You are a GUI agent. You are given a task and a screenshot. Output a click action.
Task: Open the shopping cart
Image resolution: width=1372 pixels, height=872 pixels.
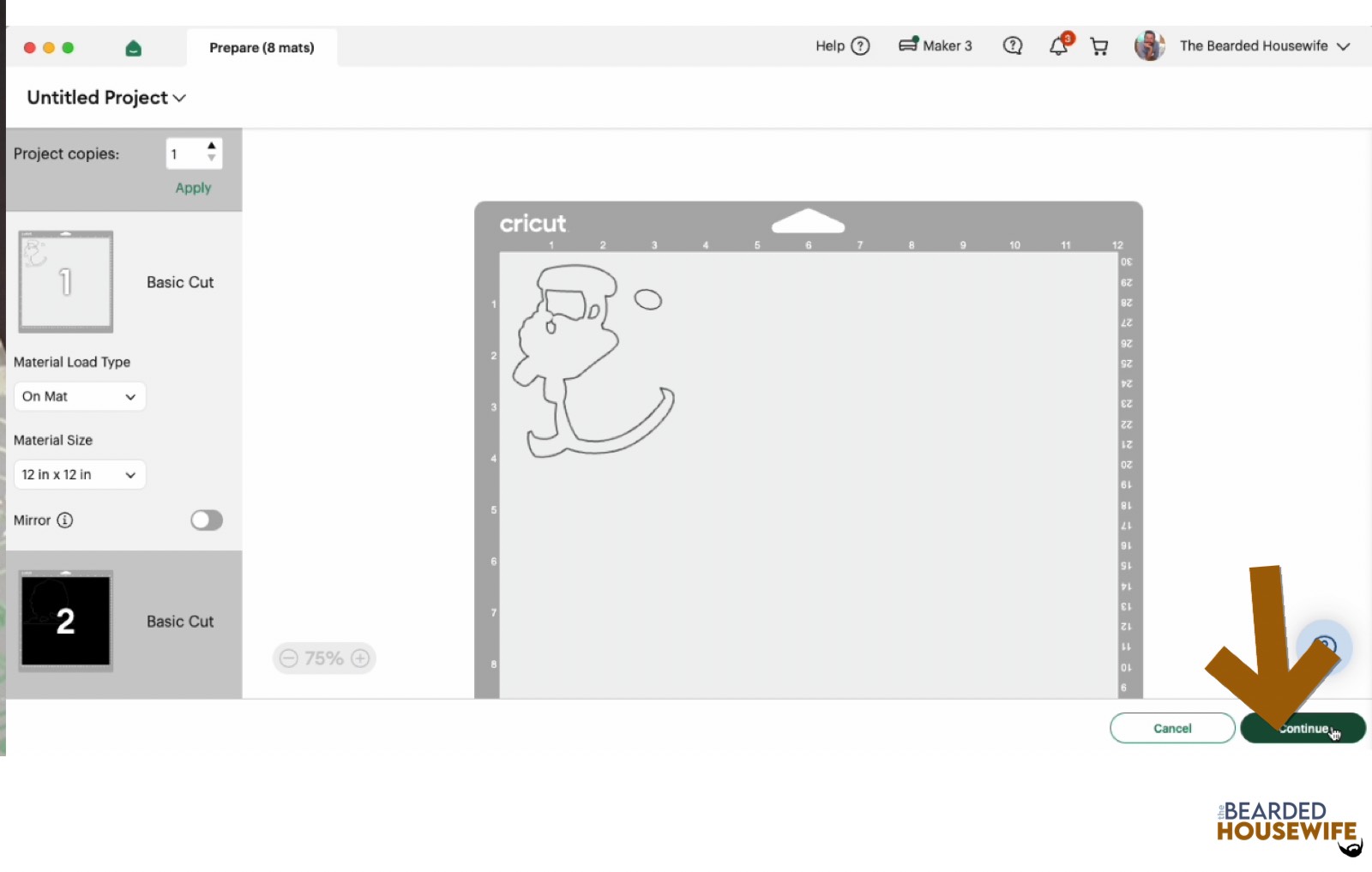click(x=1099, y=46)
